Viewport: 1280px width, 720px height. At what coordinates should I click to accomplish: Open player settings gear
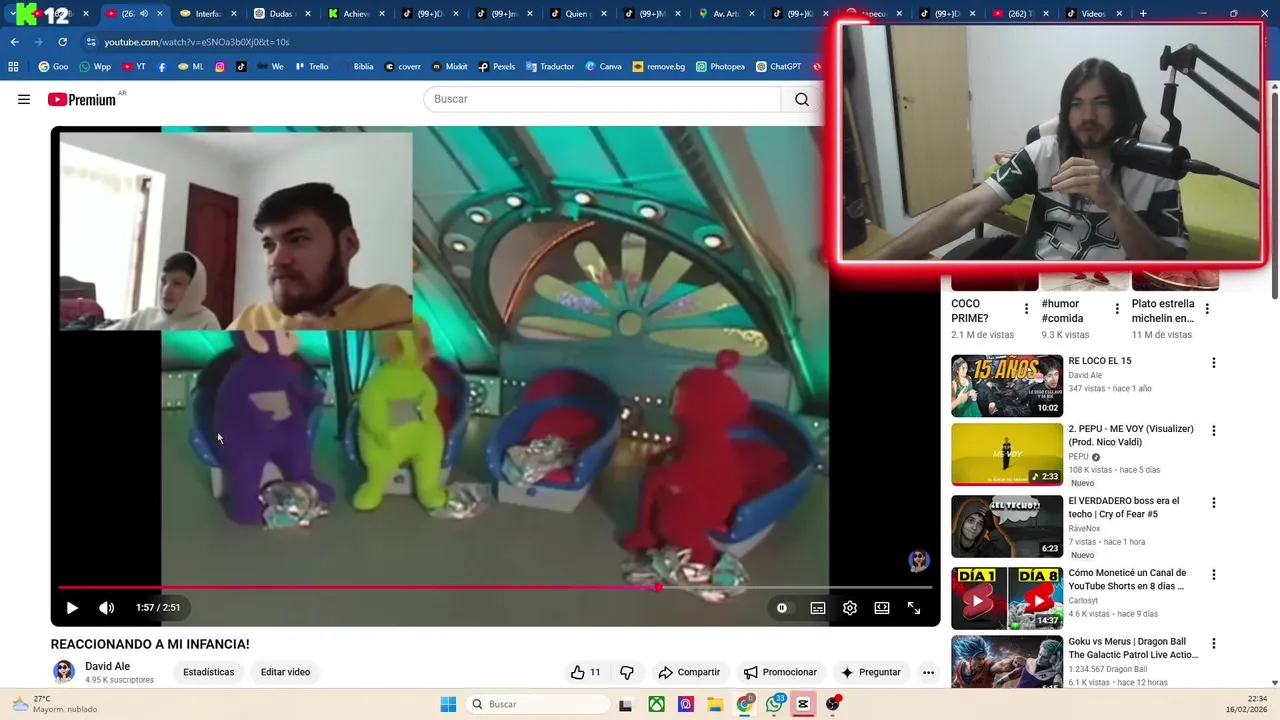[849, 607]
